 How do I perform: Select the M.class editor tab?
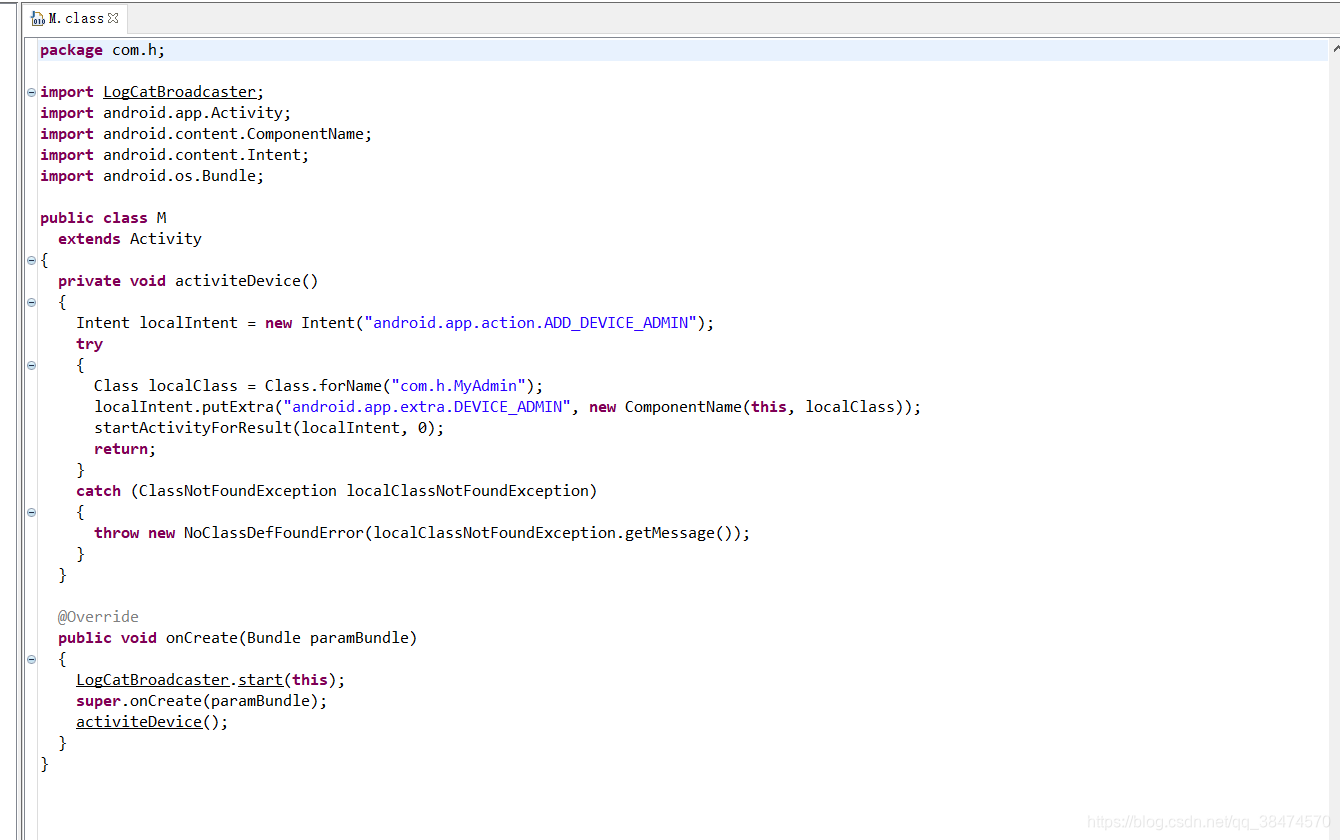click(74, 18)
